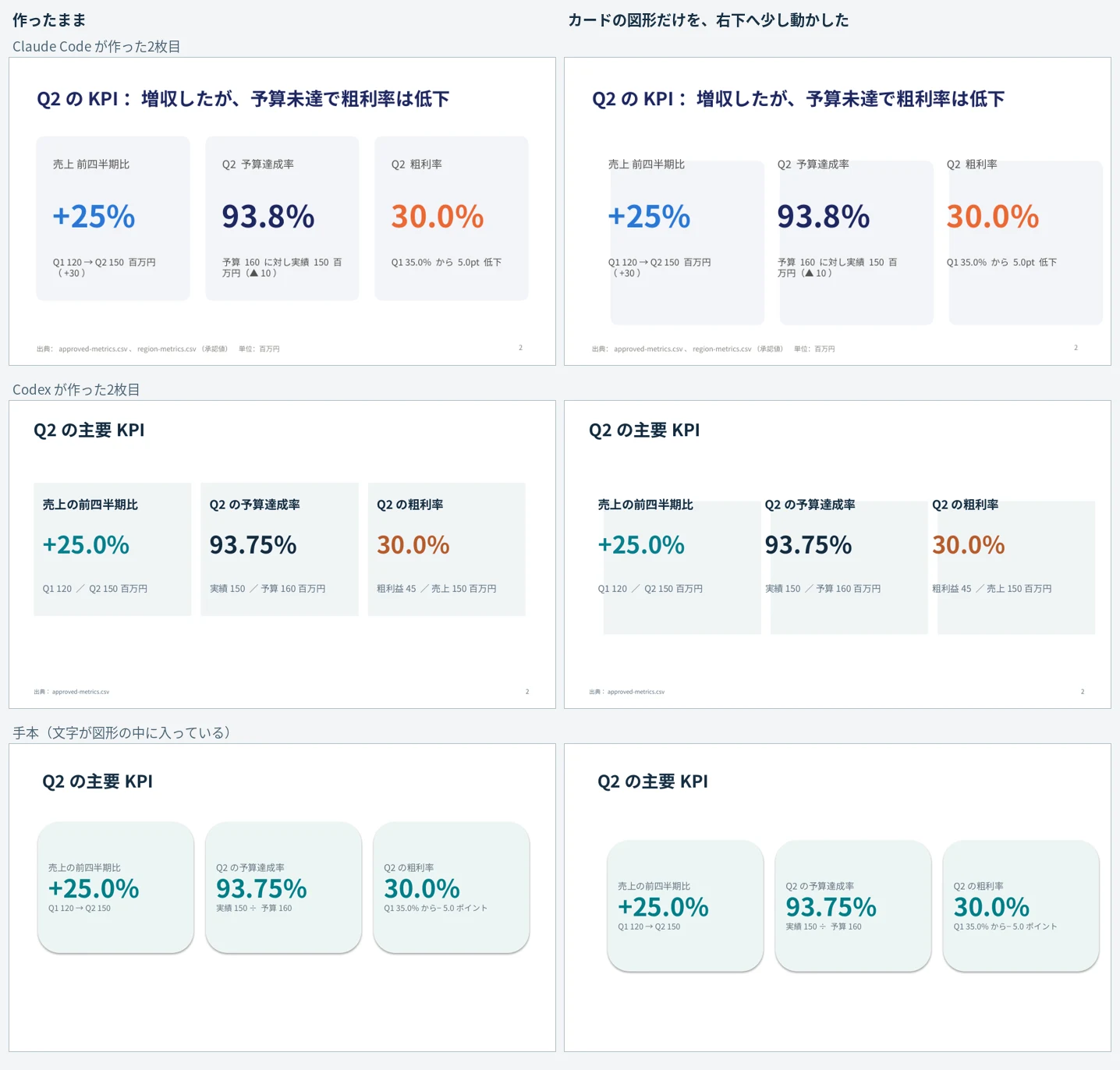Screen dimensions: 1120x1070
Task: Click "Q2 の主要 KPI" title in the shifted 手本 slide
Action: [653, 782]
